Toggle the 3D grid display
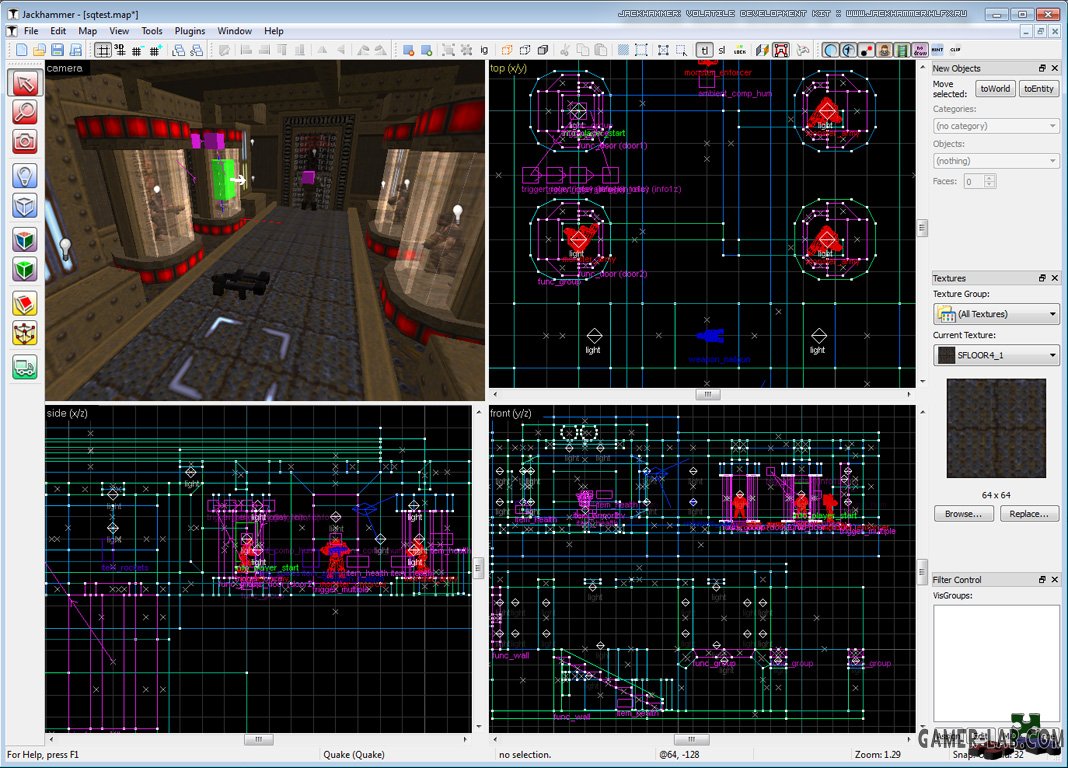This screenshot has width=1068, height=768. tap(120, 50)
